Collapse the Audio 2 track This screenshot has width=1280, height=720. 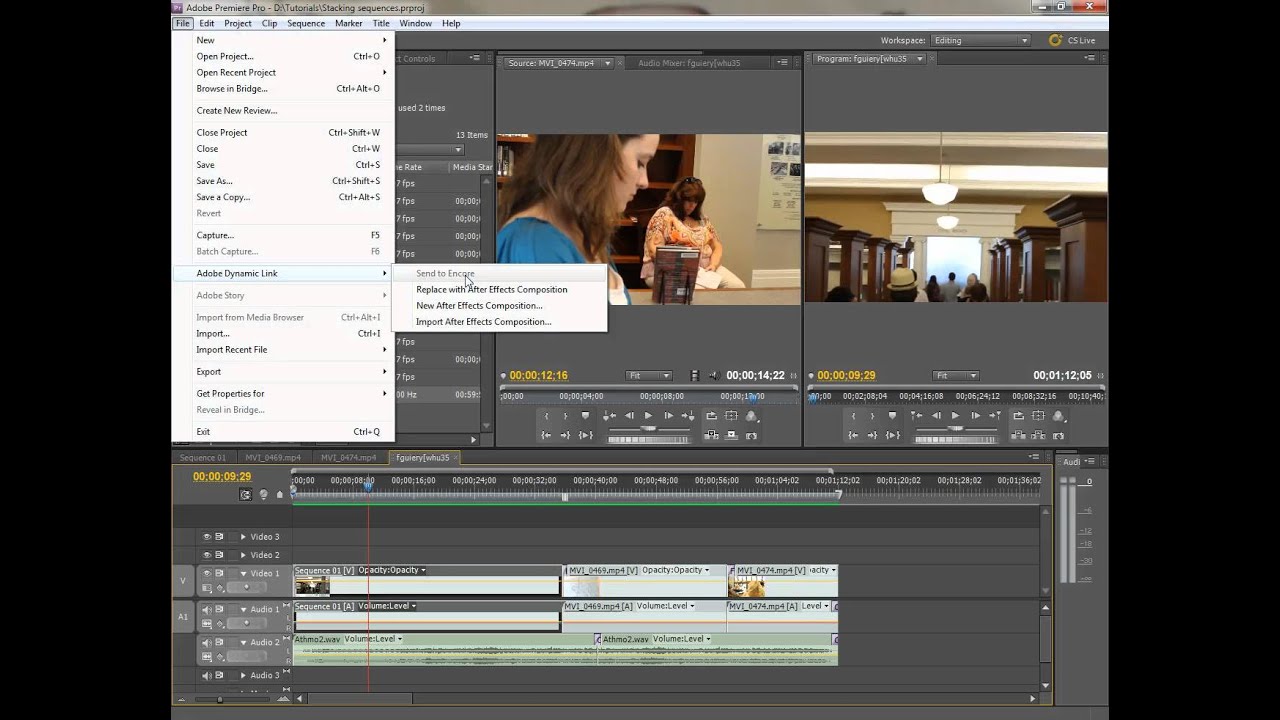243,643
